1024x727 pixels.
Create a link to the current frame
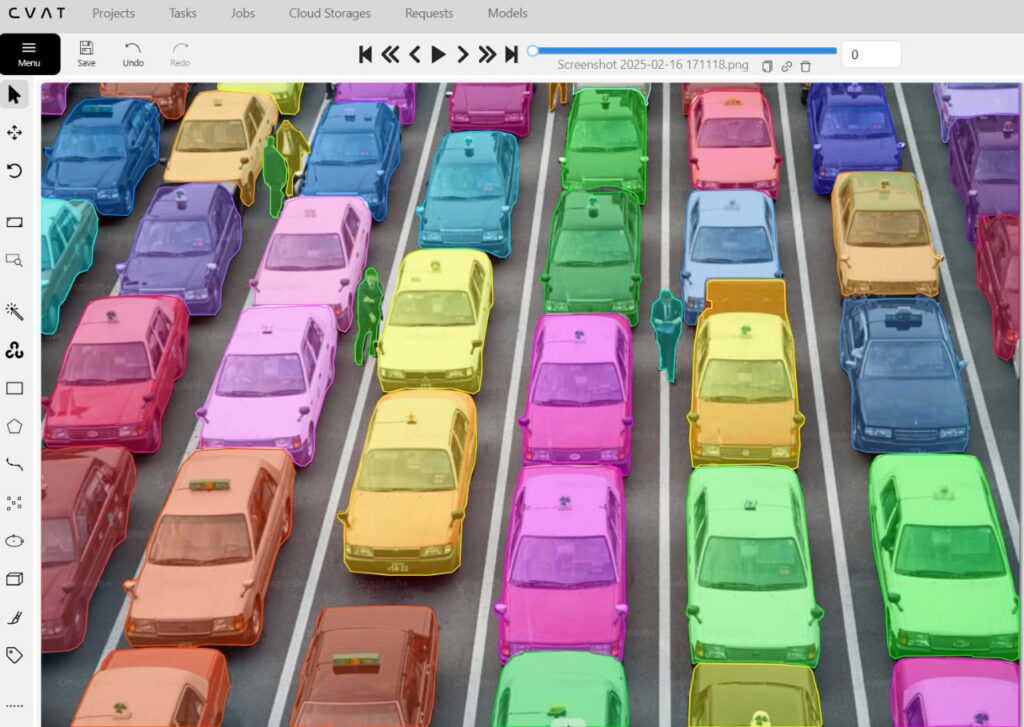[x=786, y=66]
